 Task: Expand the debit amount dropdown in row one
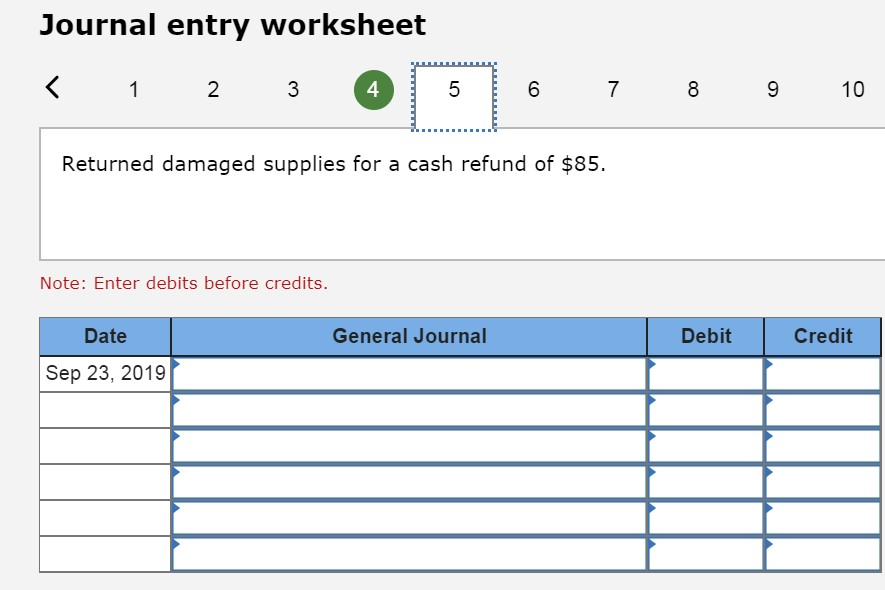coord(651,366)
